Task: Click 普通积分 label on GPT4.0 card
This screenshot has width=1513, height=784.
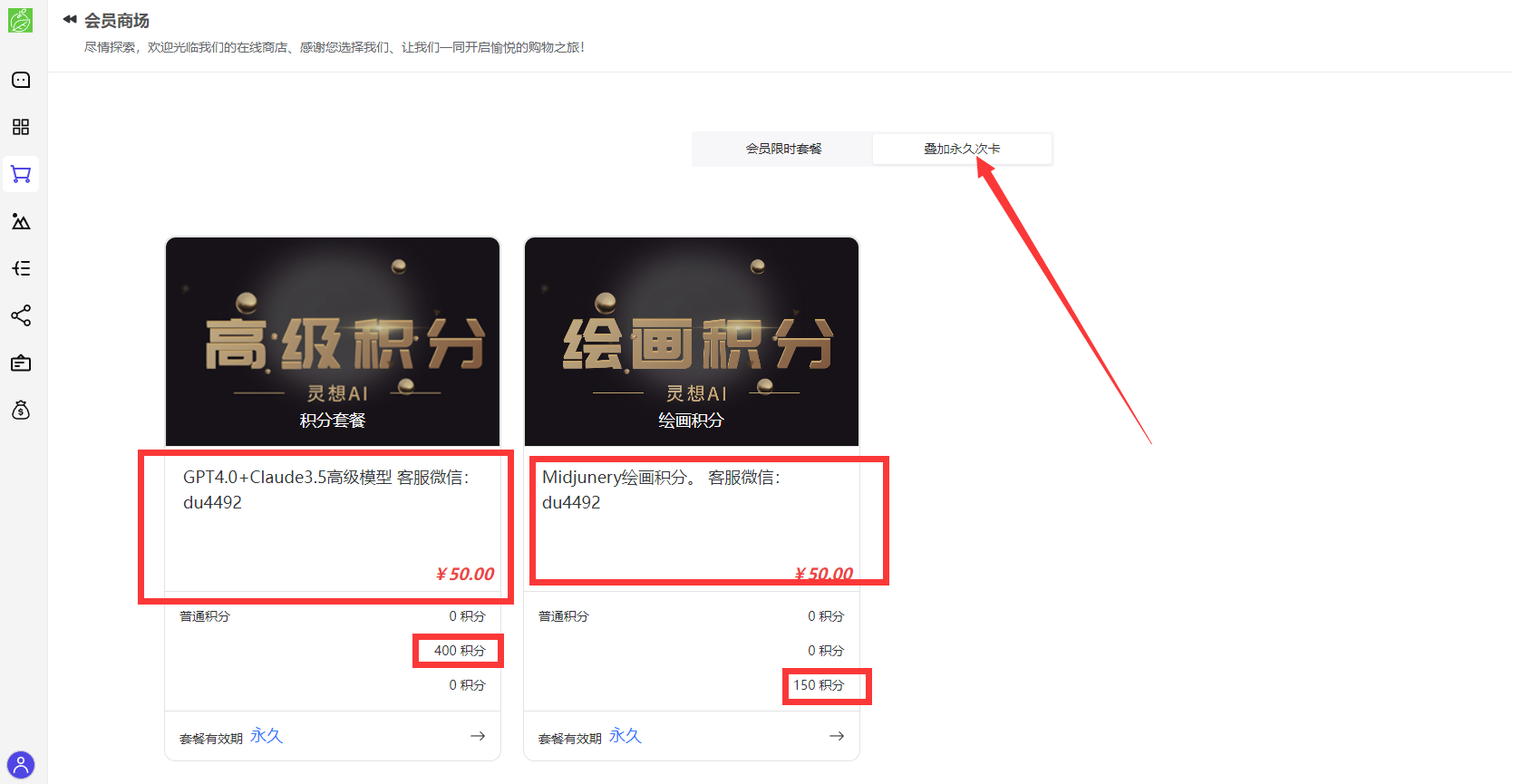Action: [205, 616]
